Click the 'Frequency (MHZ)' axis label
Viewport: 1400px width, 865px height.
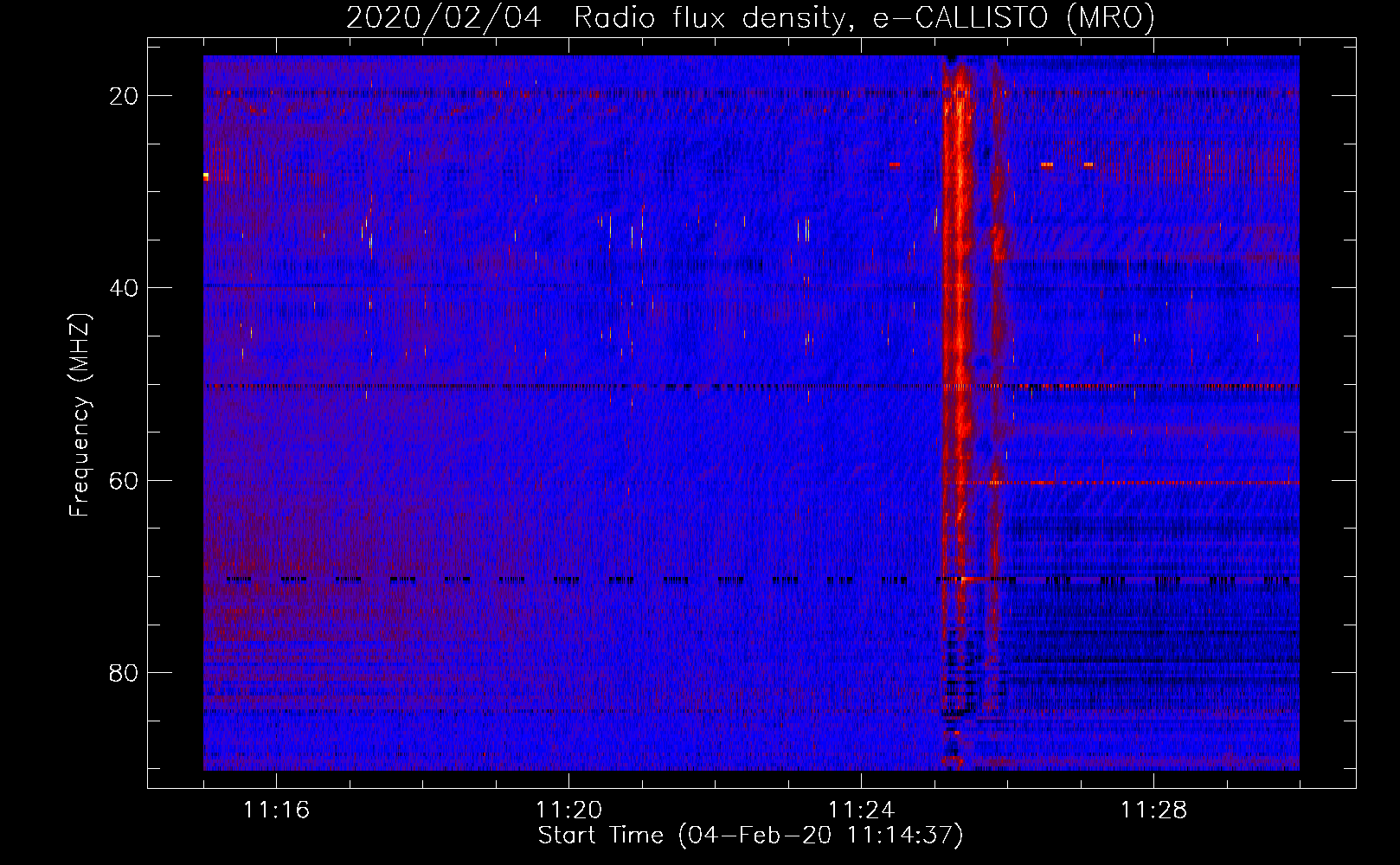pyautogui.click(x=80, y=415)
